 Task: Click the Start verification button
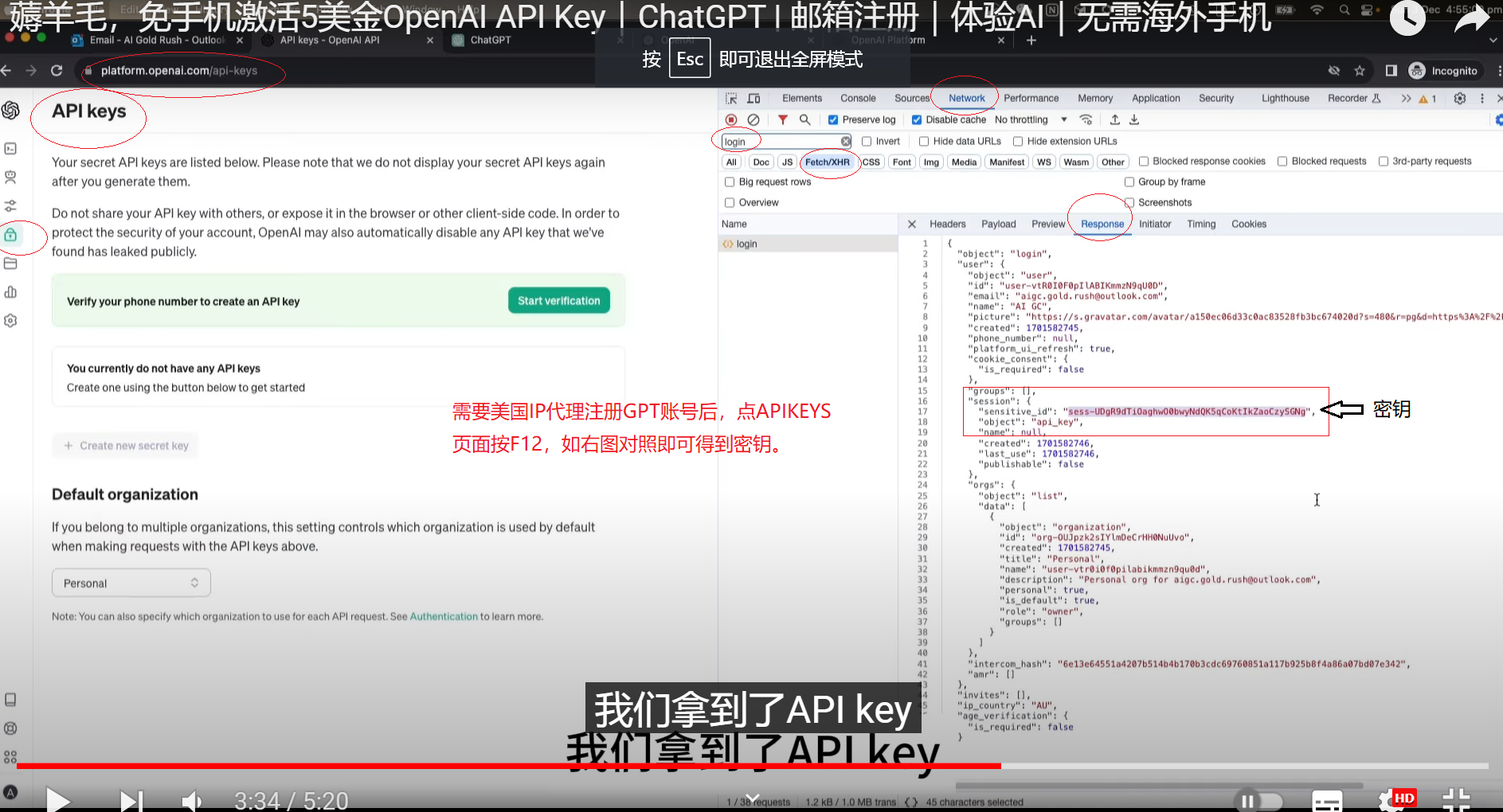pyautogui.click(x=558, y=301)
